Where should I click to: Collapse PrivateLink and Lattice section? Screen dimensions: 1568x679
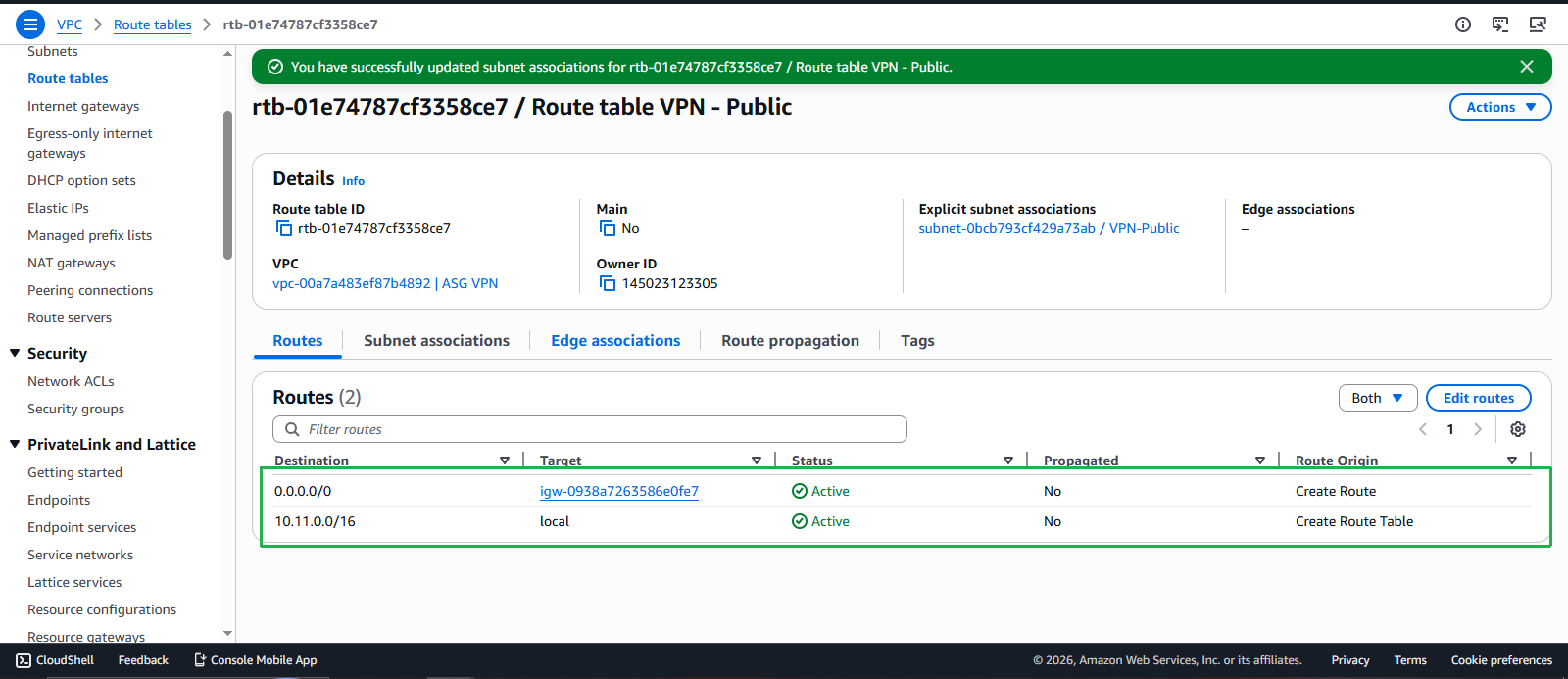point(15,444)
